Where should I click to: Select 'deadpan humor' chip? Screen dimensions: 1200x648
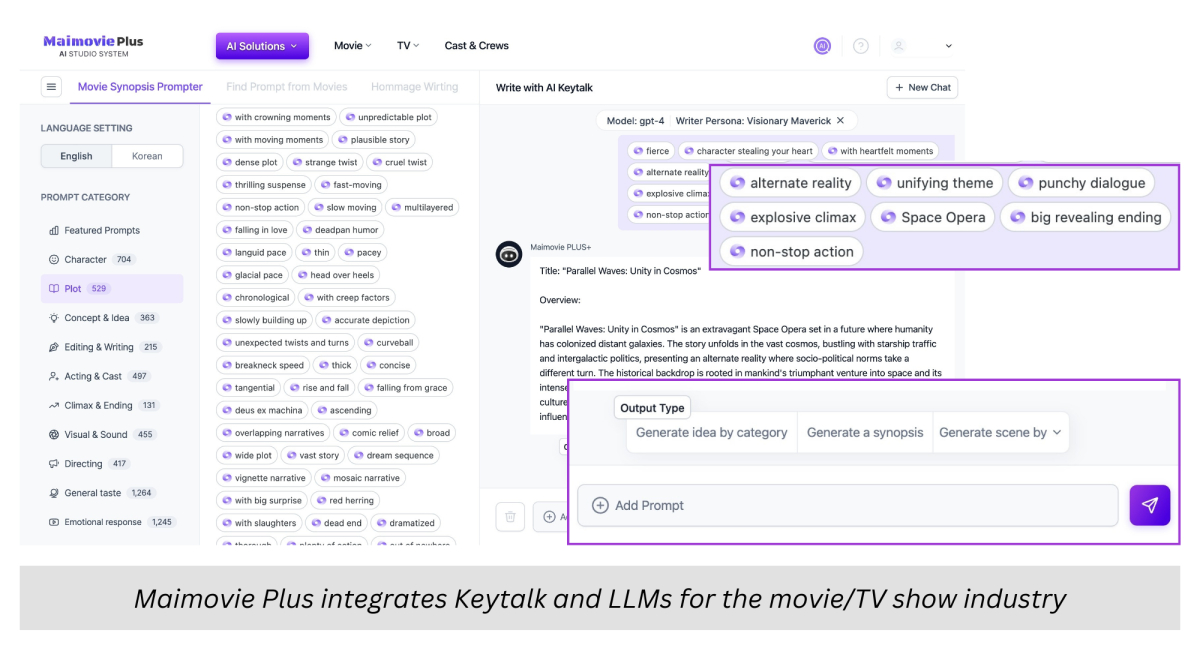340,230
